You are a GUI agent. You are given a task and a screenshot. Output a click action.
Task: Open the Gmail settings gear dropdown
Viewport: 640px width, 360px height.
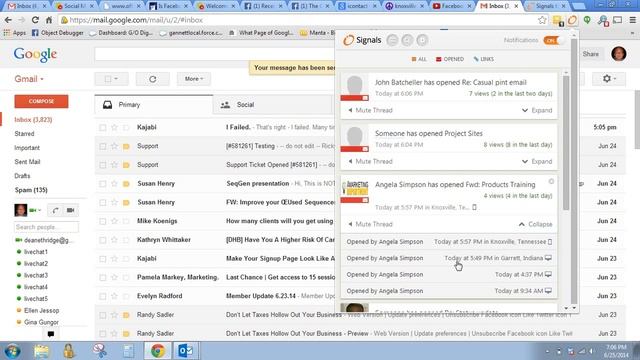coord(609,78)
